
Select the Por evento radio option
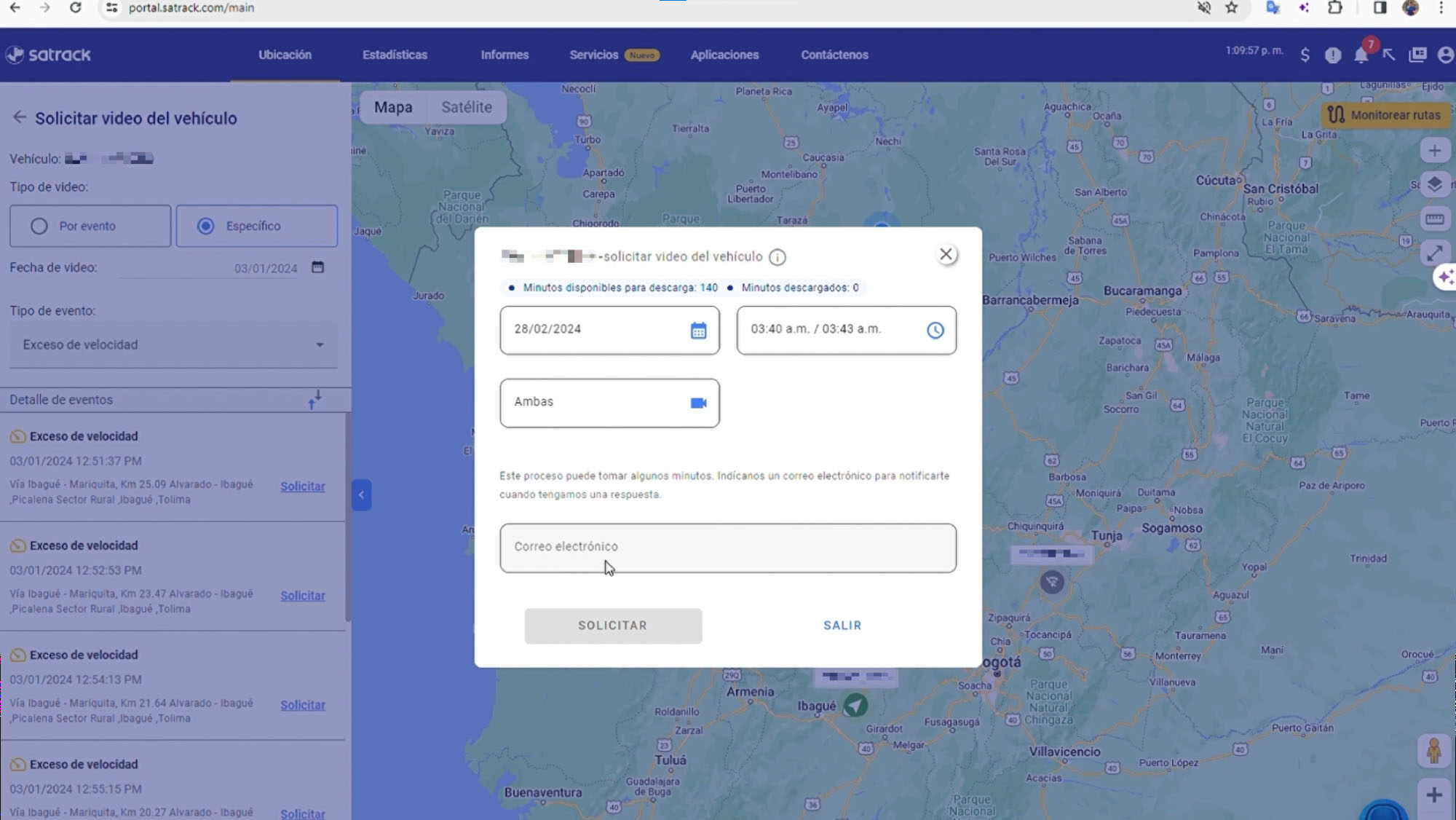click(x=90, y=226)
